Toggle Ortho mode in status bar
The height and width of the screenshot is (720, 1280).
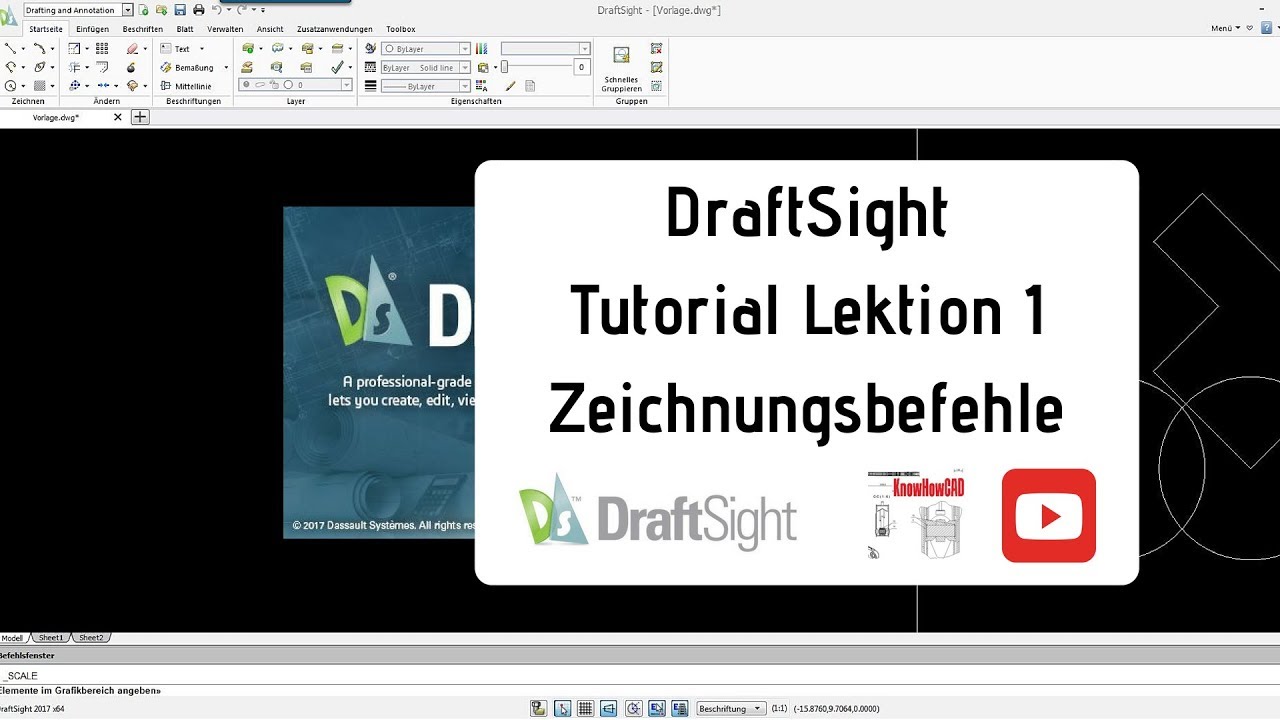click(610, 708)
